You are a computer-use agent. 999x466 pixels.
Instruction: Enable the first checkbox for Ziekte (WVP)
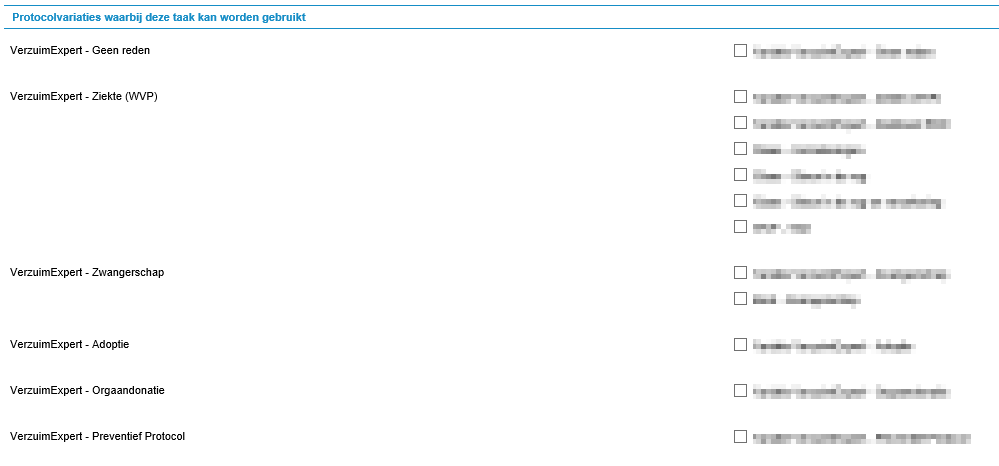740,97
